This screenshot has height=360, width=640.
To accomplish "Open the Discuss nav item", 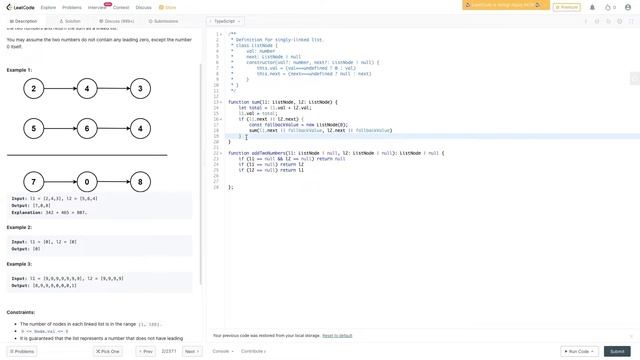I will (143, 8).
